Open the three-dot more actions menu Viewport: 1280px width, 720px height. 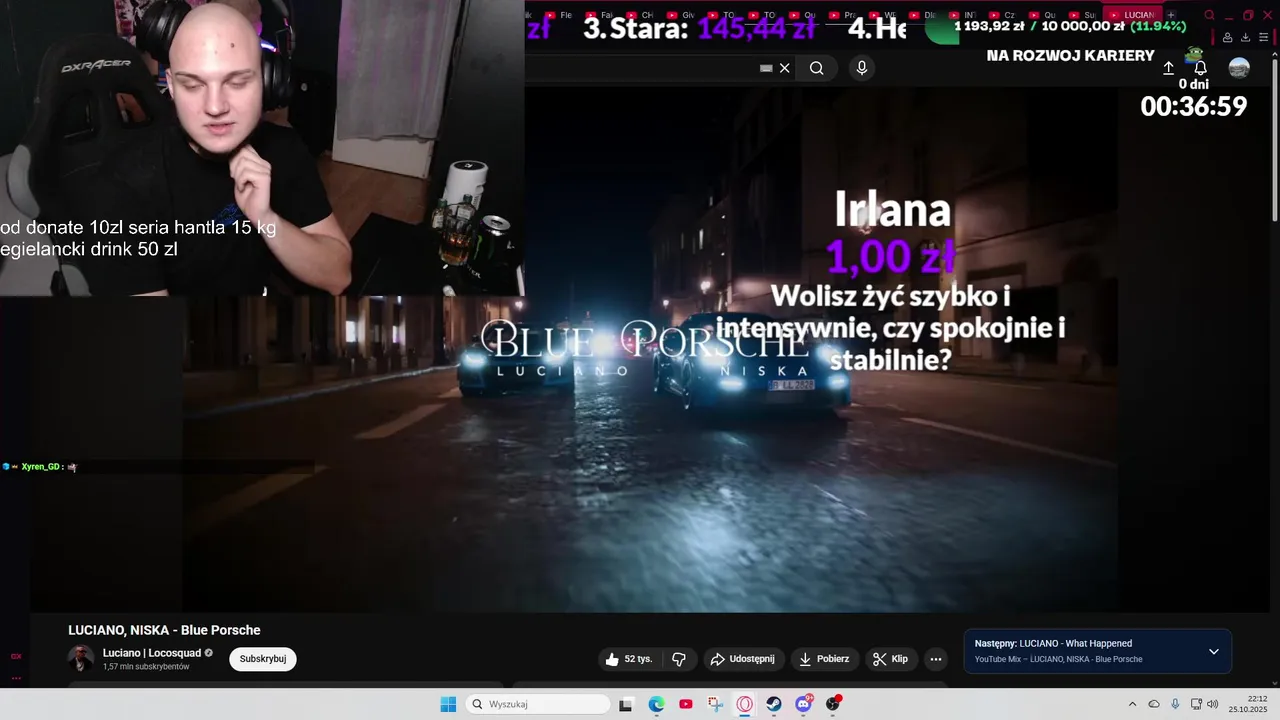tap(936, 659)
